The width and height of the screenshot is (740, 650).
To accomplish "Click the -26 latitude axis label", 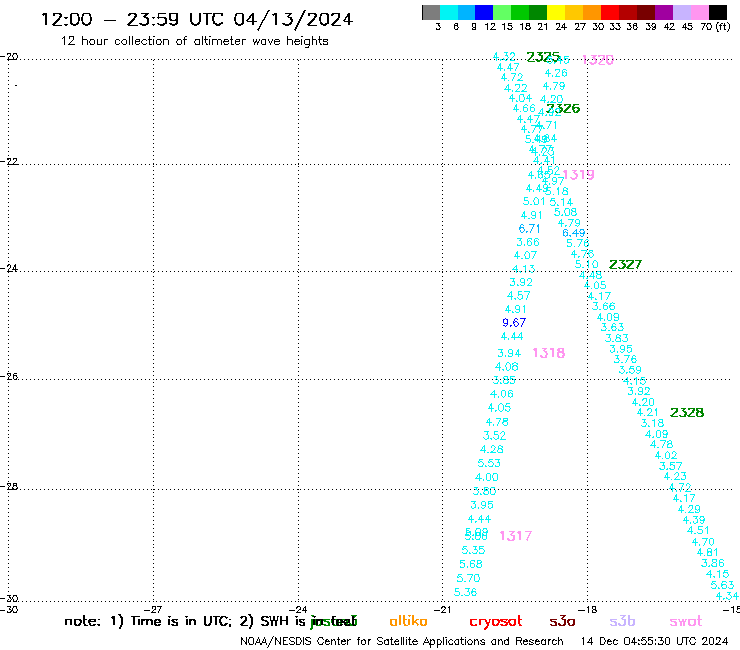I will pos(9,377).
